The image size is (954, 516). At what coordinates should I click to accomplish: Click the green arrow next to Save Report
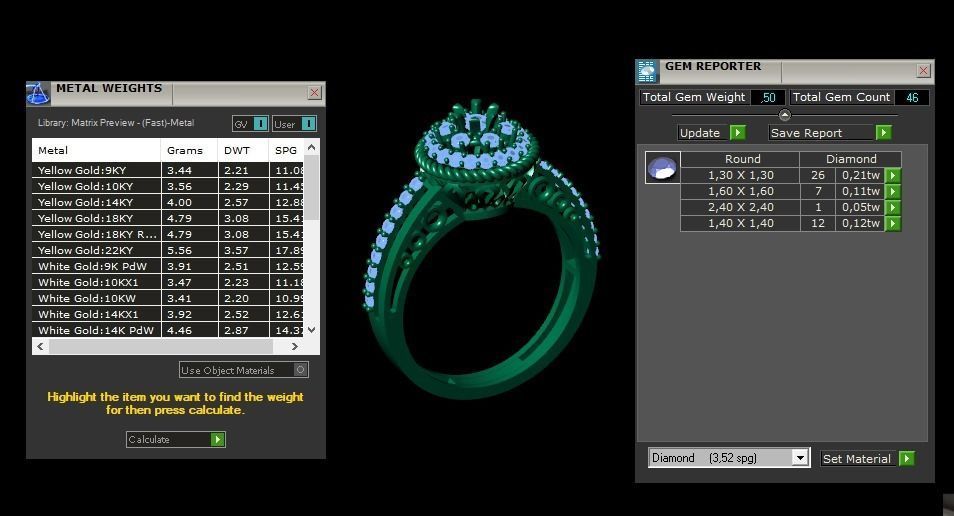point(883,133)
